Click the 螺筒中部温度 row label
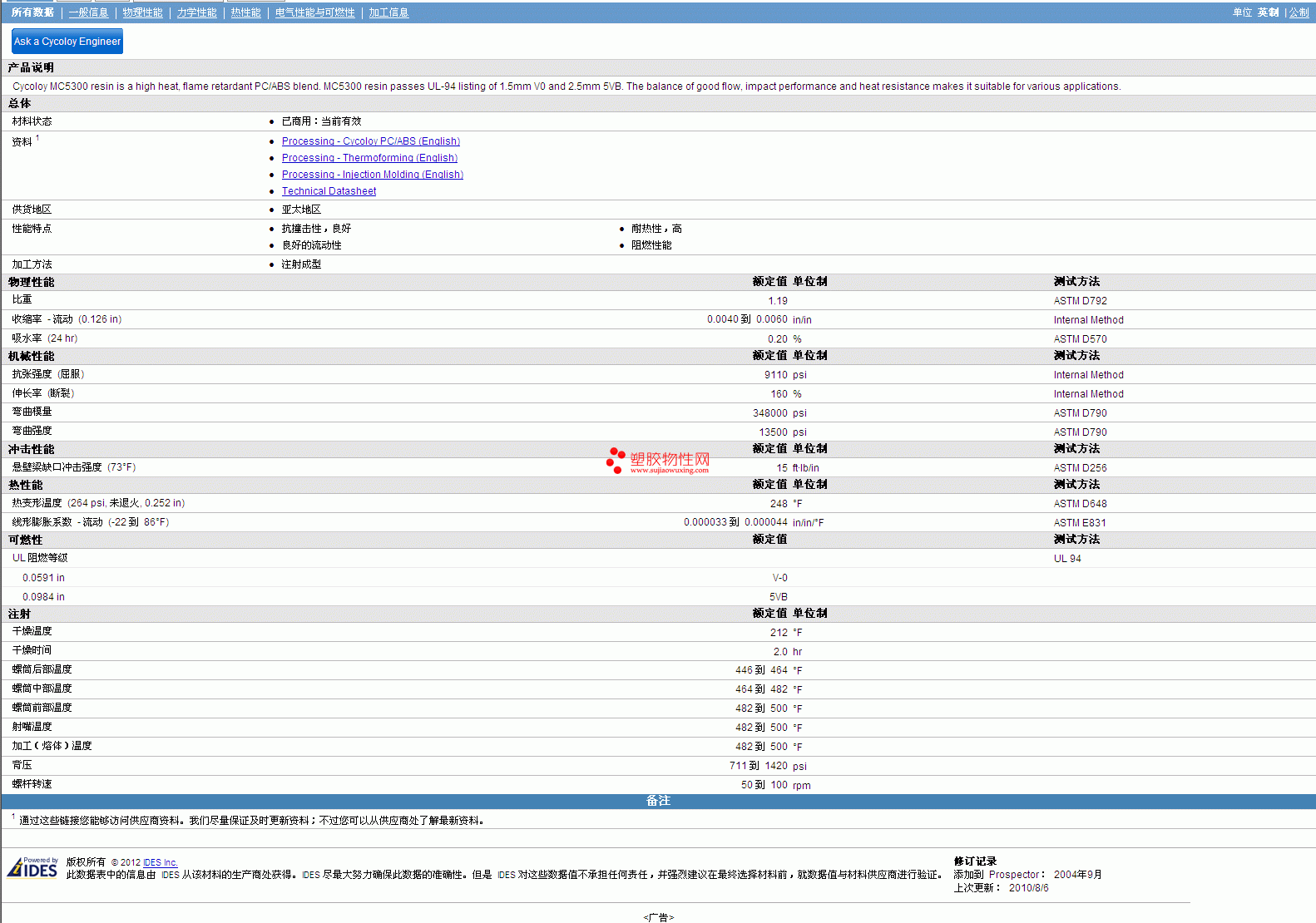The width and height of the screenshot is (1316, 923). (x=42, y=689)
